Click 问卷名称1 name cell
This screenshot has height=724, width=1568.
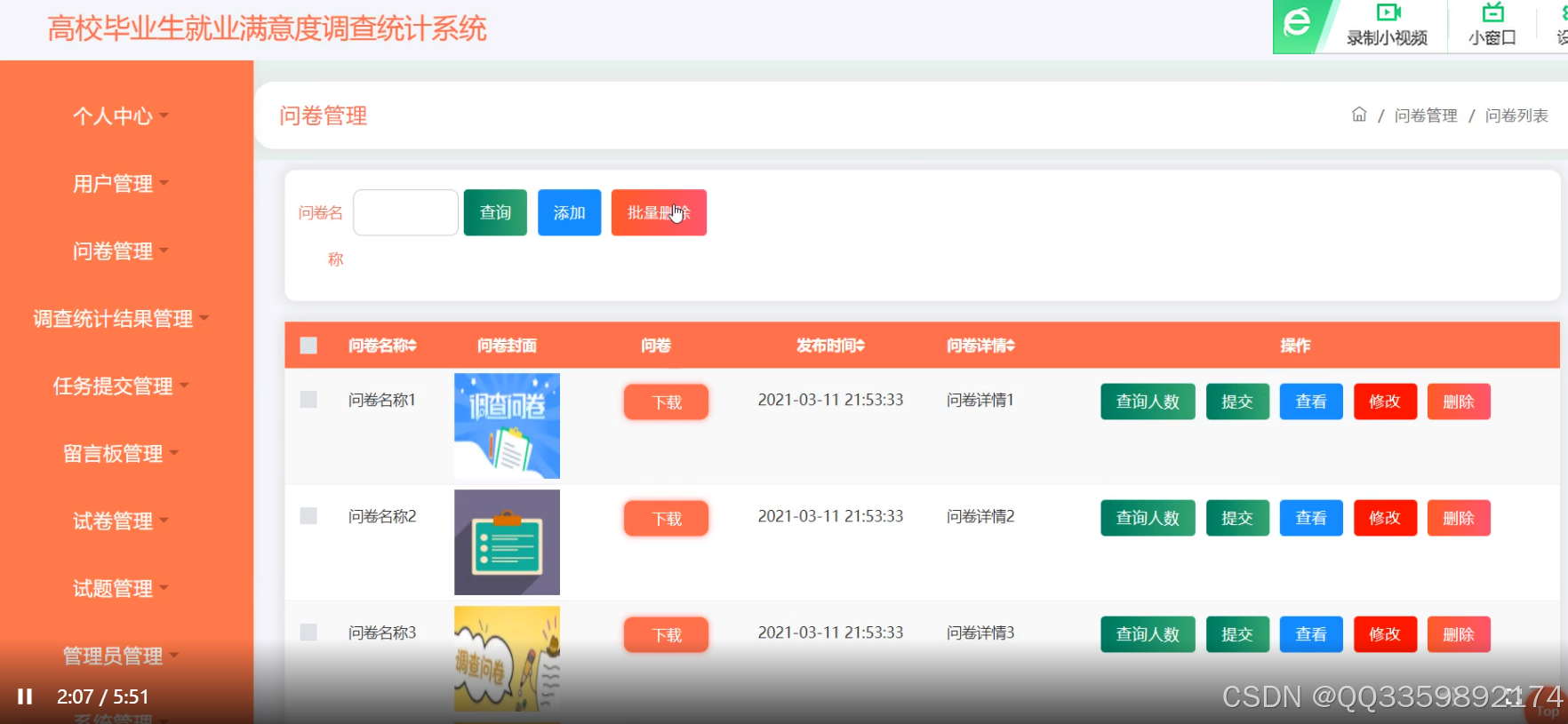[x=382, y=400]
